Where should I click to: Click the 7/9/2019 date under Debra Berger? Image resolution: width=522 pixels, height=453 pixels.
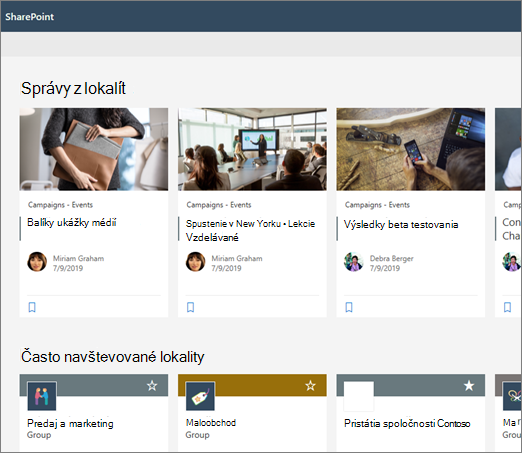point(385,268)
